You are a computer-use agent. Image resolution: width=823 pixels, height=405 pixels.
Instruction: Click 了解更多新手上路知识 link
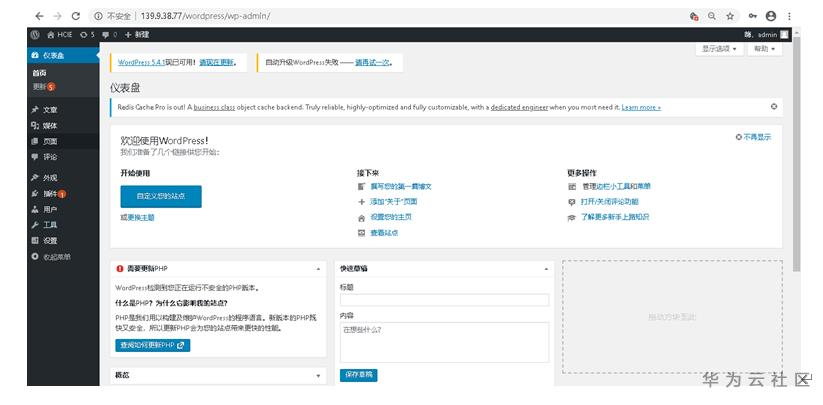pyautogui.click(x=615, y=217)
